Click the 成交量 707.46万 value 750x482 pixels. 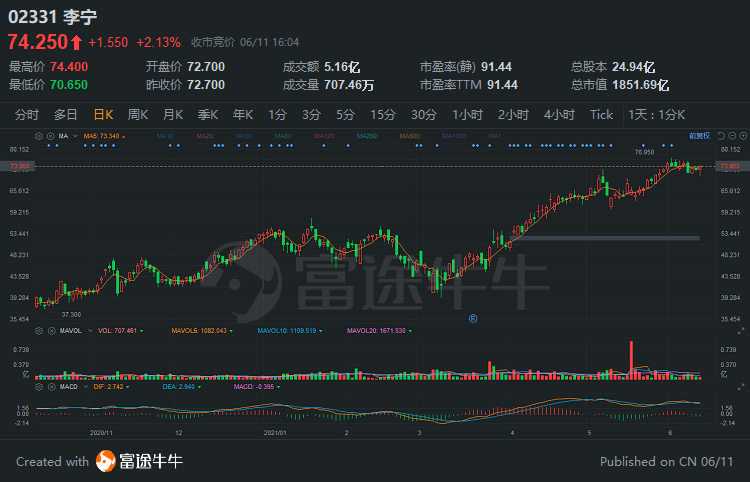click(349, 85)
